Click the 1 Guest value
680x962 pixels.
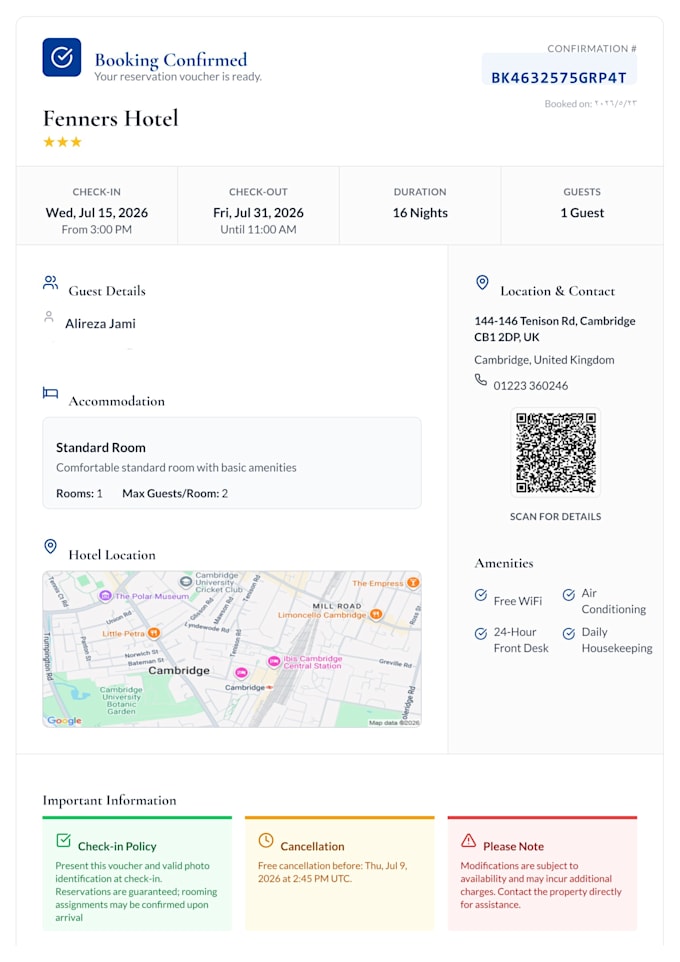click(x=582, y=212)
